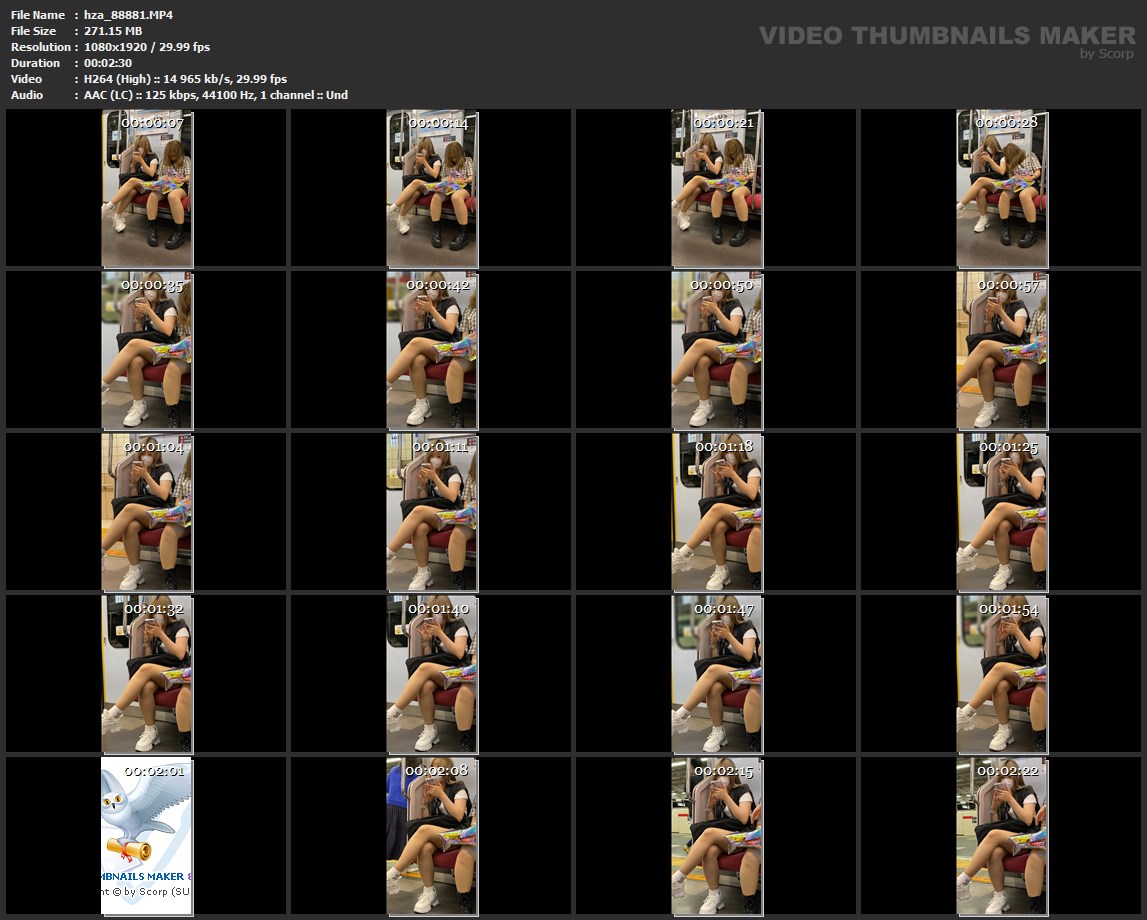Click the "by Scorp" credit text

pos(1106,54)
